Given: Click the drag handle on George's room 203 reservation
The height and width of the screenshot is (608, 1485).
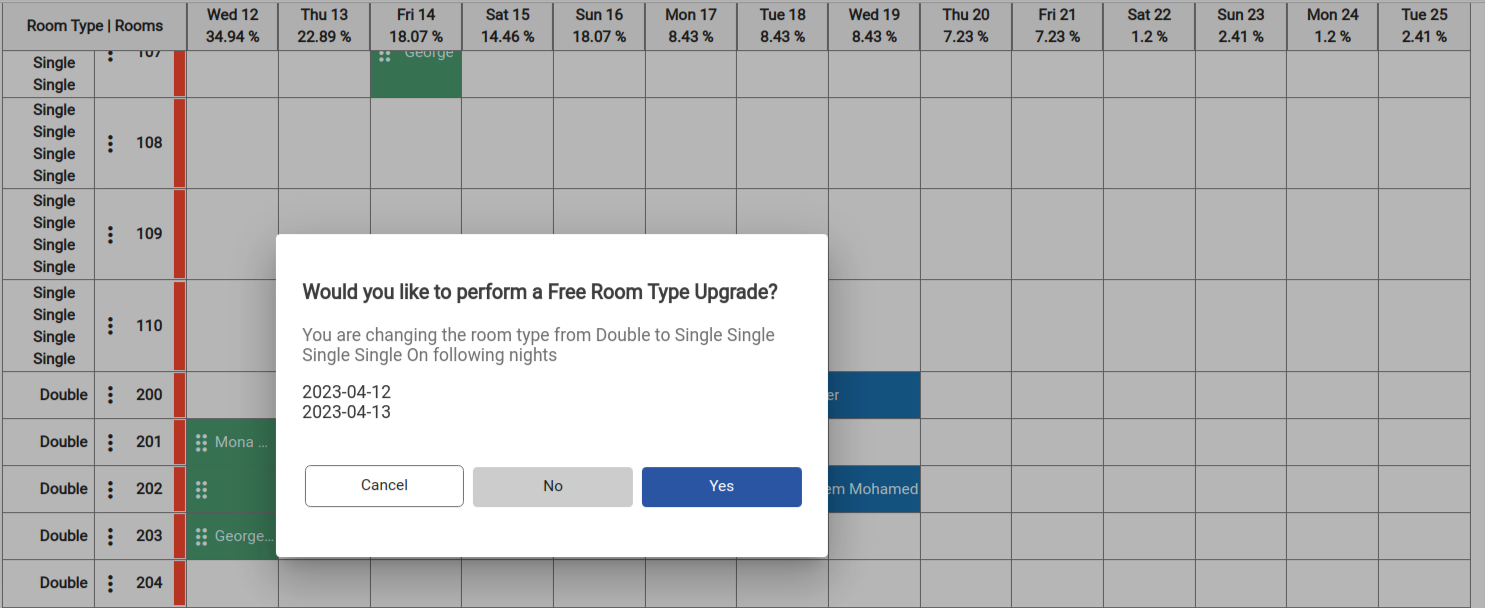Looking at the screenshot, I should [x=203, y=535].
